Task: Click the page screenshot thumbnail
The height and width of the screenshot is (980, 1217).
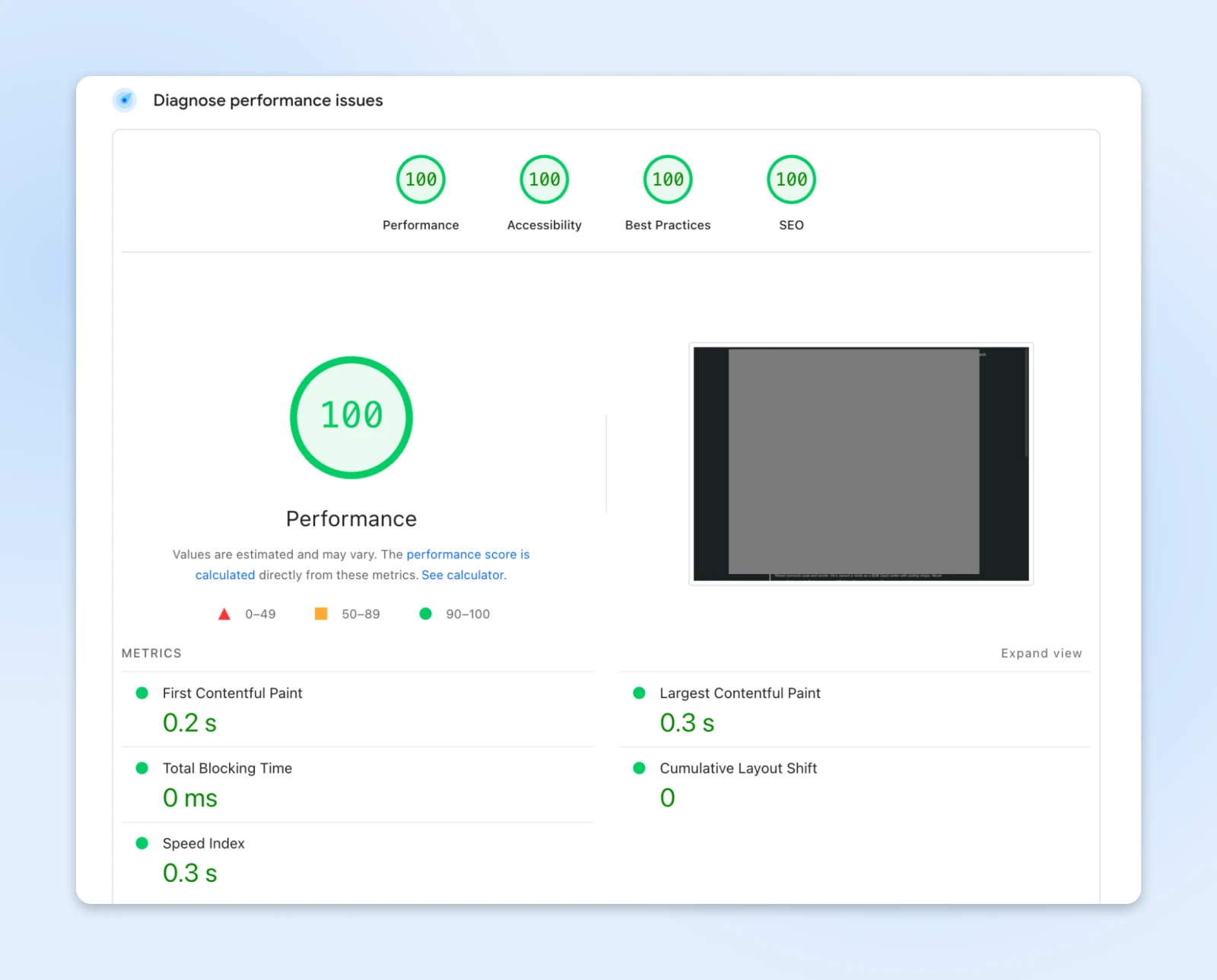Action: click(861, 464)
